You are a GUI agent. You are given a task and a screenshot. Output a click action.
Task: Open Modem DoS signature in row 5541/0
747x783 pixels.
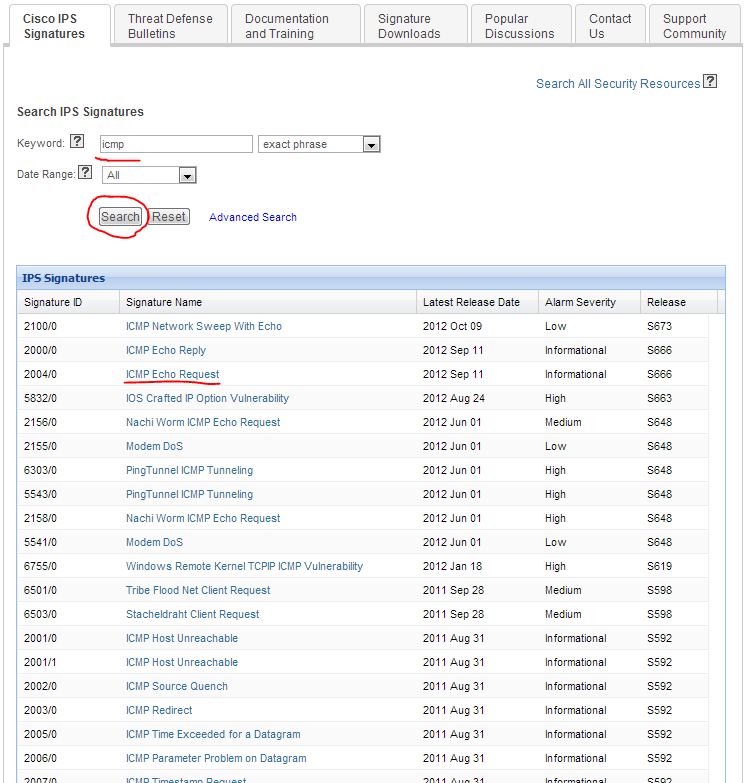(x=154, y=542)
